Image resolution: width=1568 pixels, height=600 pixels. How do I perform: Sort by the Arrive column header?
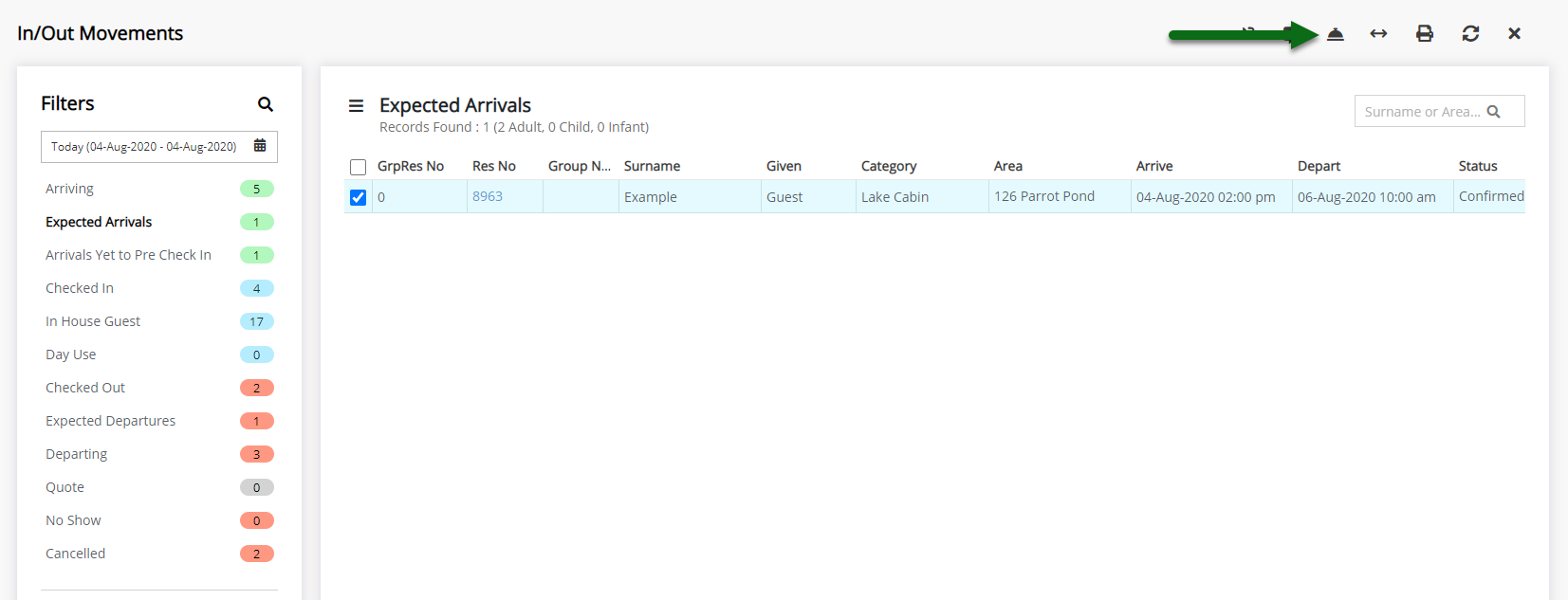point(1154,166)
